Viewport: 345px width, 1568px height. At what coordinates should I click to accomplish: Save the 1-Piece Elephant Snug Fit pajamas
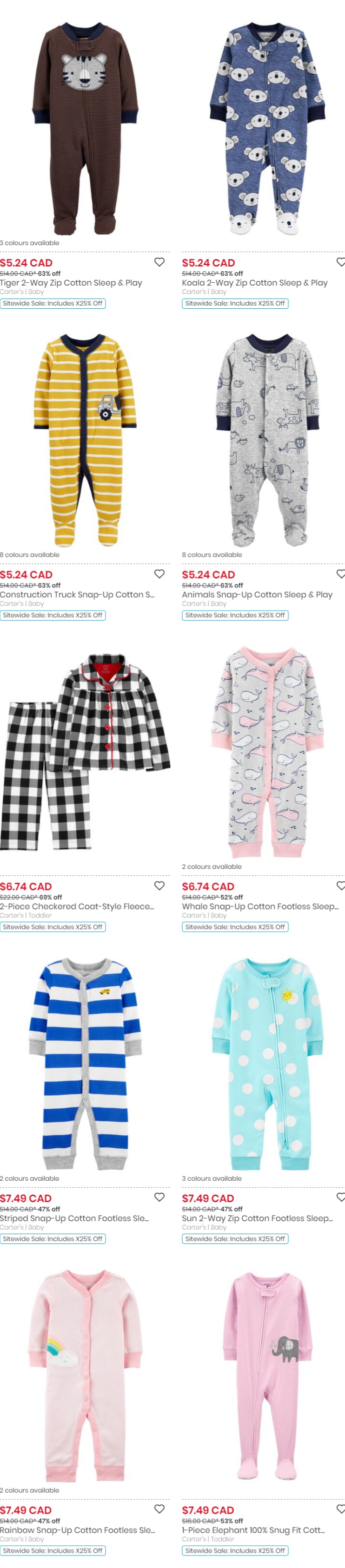point(341,1509)
